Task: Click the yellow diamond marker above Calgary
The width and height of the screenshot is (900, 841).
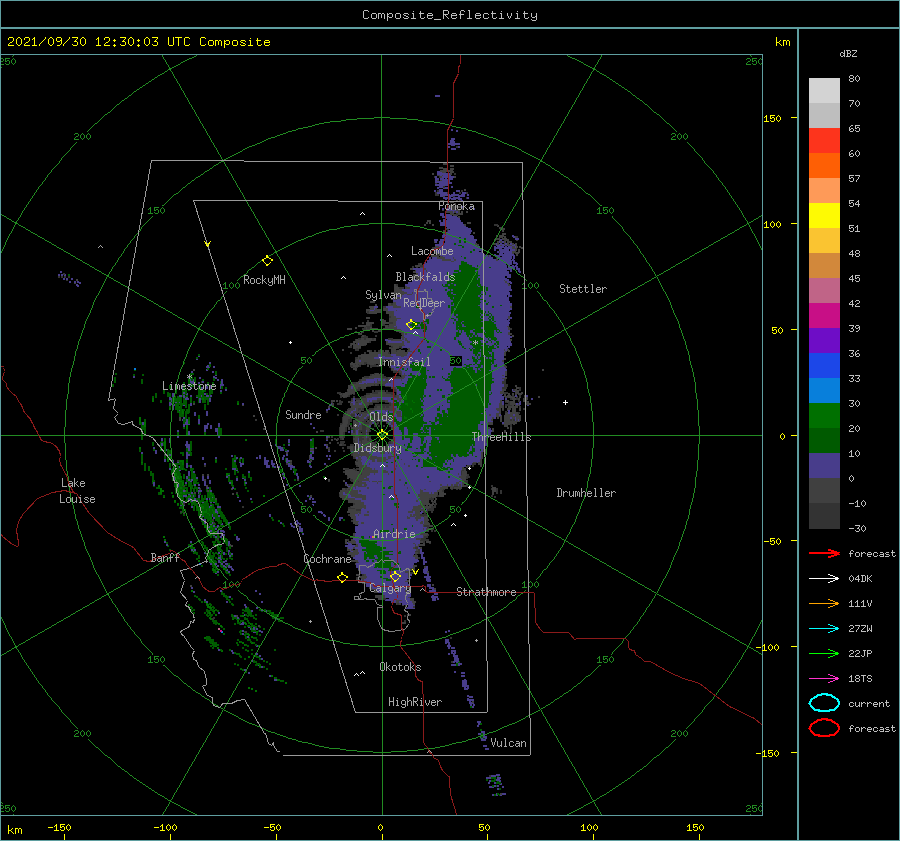Action: pyautogui.click(x=395, y=576)
